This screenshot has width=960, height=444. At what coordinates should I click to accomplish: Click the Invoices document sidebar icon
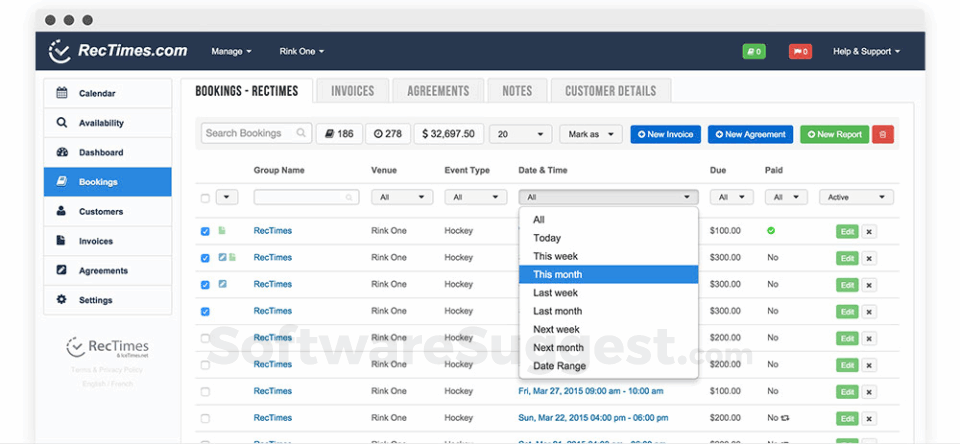coord(61,241)
